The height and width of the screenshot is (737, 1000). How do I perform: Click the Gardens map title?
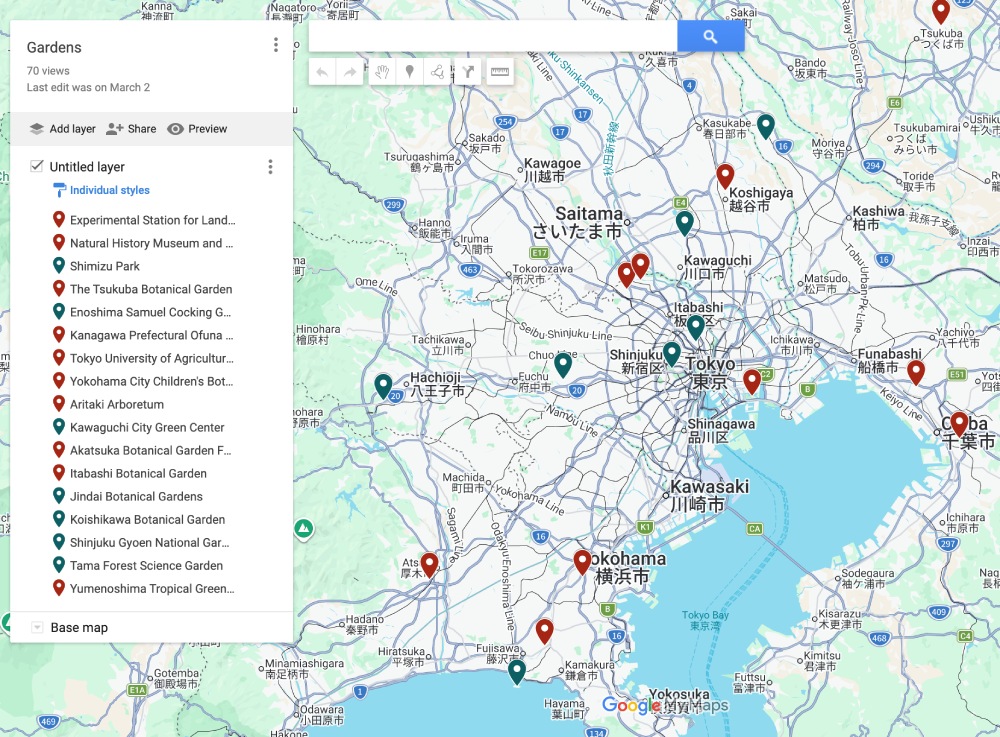[x=54, y=47]
